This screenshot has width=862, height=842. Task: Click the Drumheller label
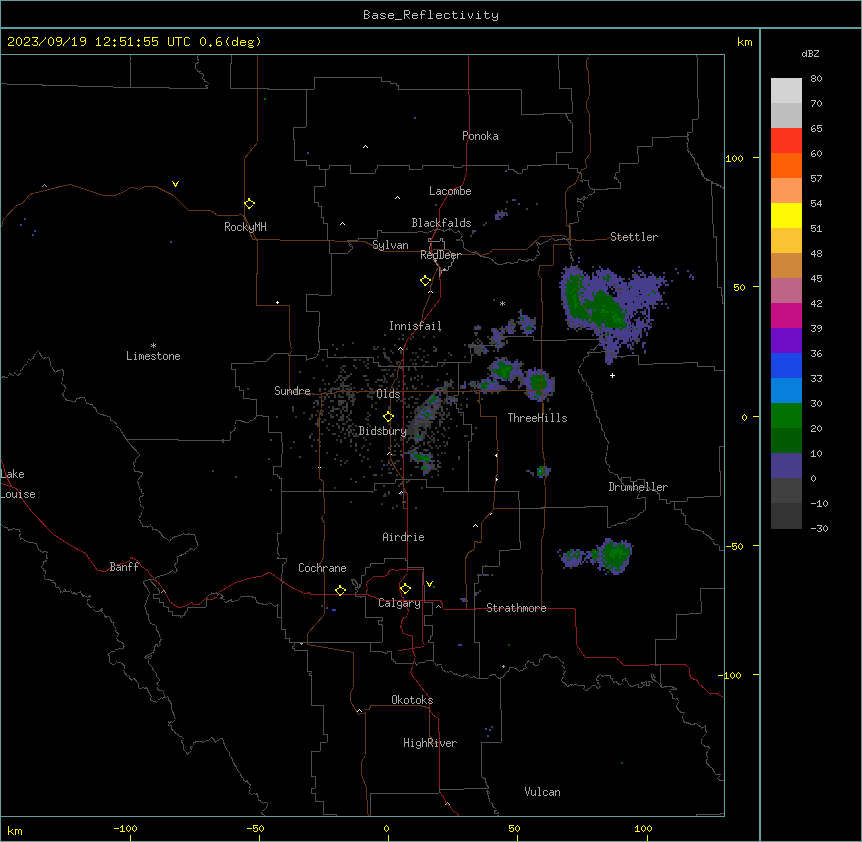pos(638,487)
